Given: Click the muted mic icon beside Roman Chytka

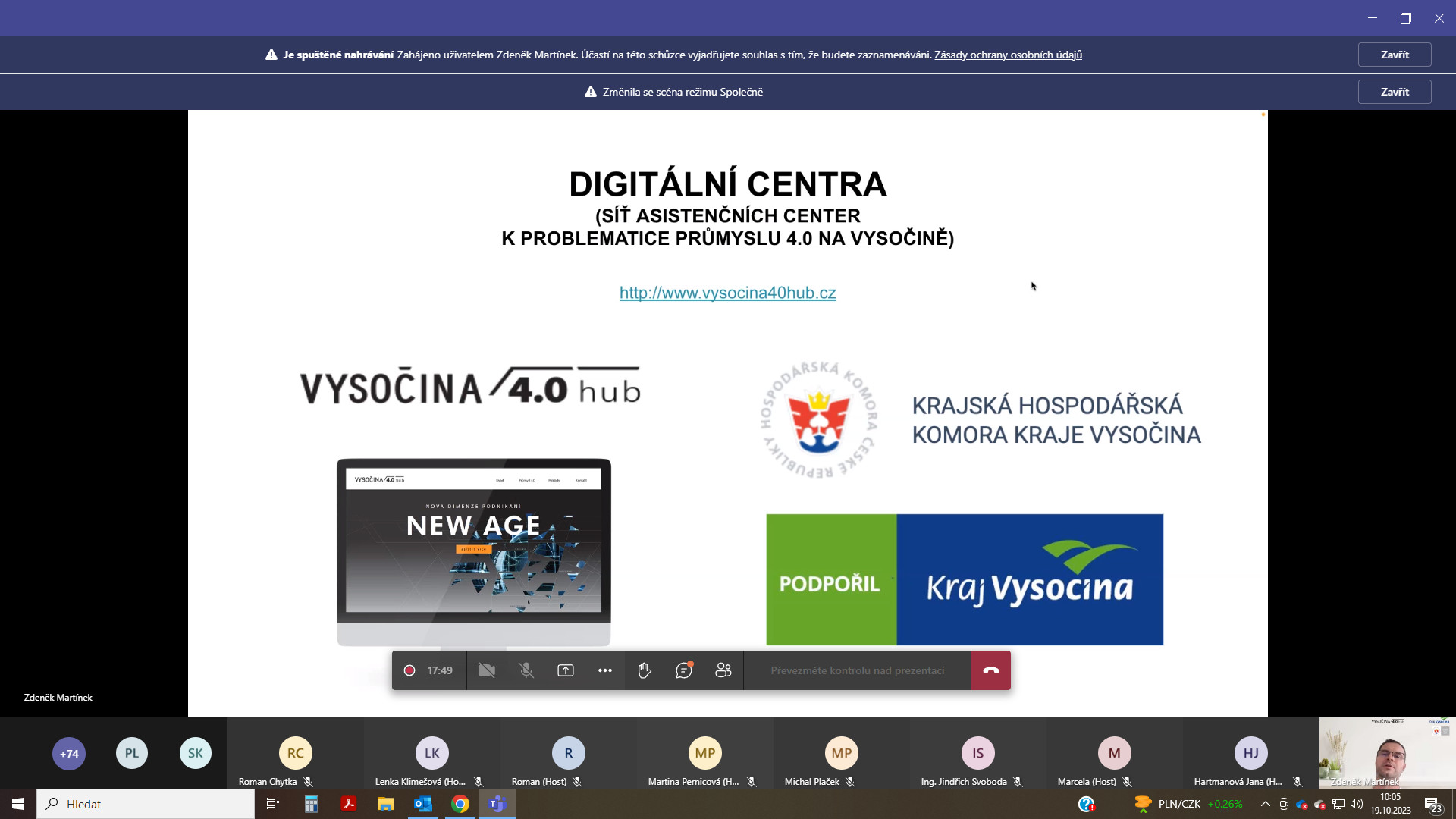Looking at the screenshot, I should [x=308, y=782].
